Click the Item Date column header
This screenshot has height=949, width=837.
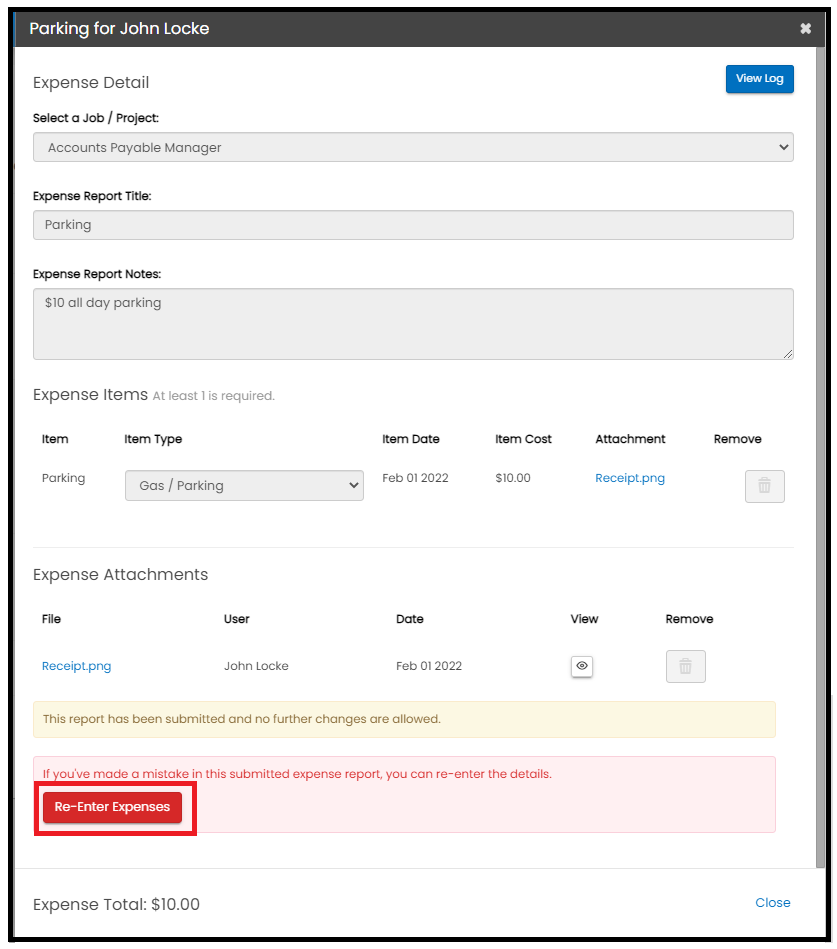[411, 439]
